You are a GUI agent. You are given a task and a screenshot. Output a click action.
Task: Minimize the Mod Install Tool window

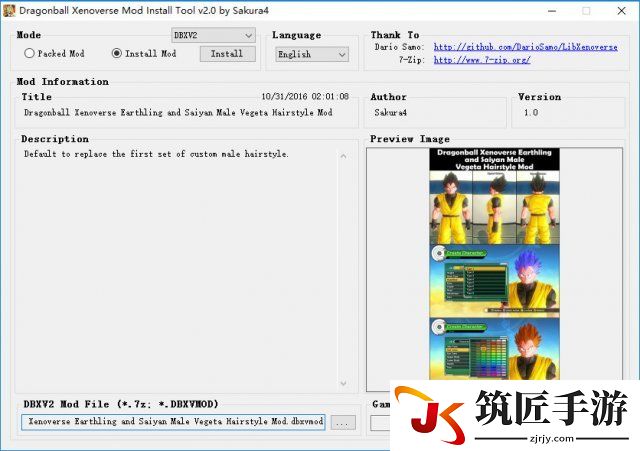(x=552, y=11)
